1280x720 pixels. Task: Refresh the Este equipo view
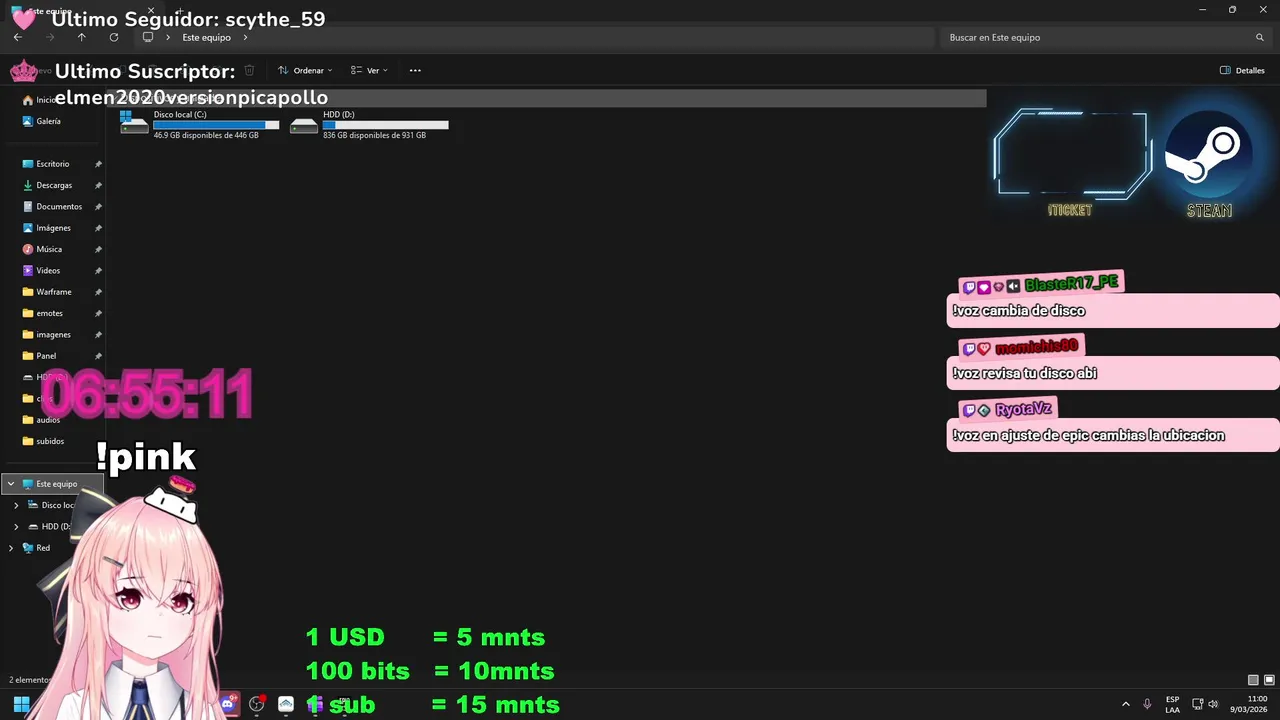[x=114, y=37]
